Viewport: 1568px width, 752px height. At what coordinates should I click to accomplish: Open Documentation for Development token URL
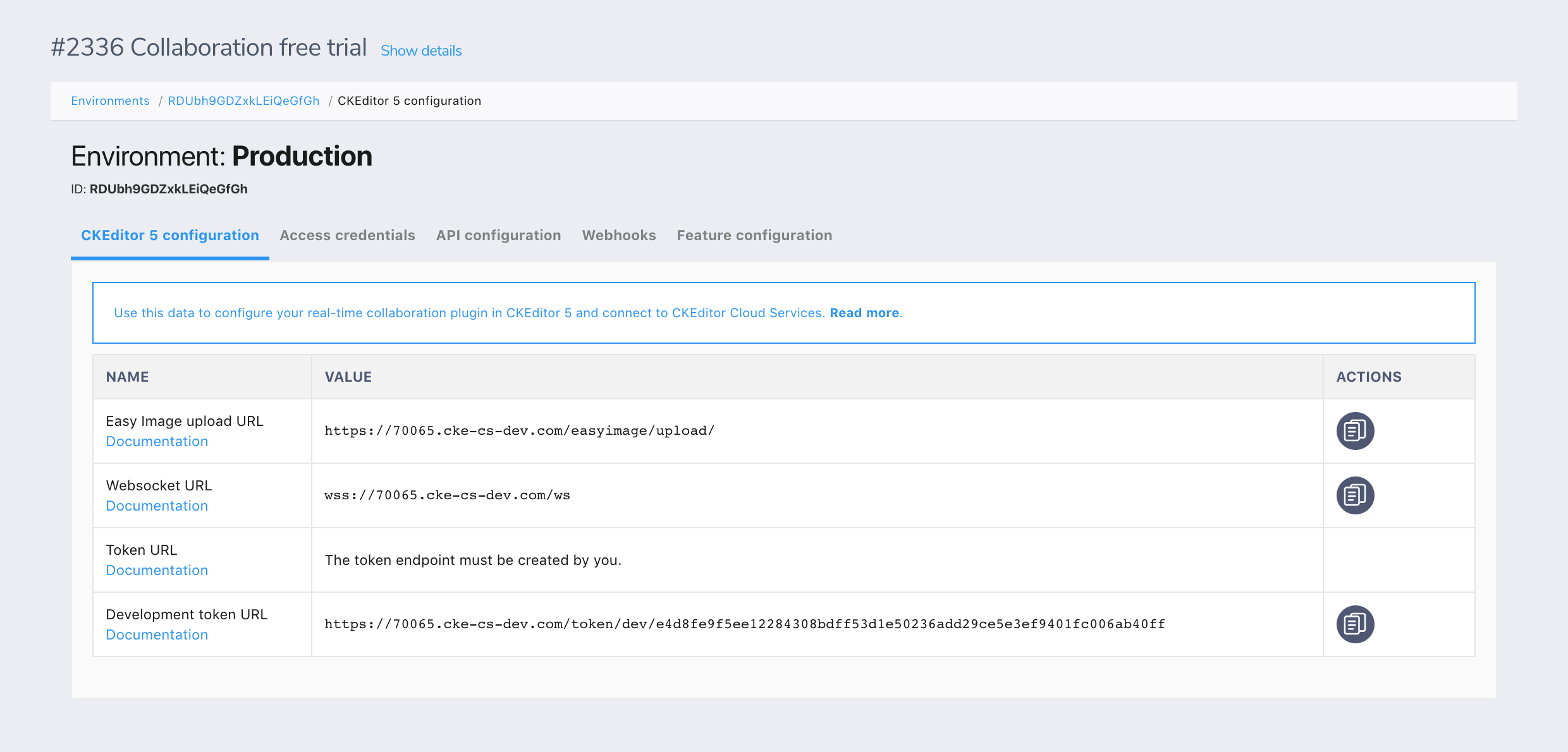pos(156,634)
